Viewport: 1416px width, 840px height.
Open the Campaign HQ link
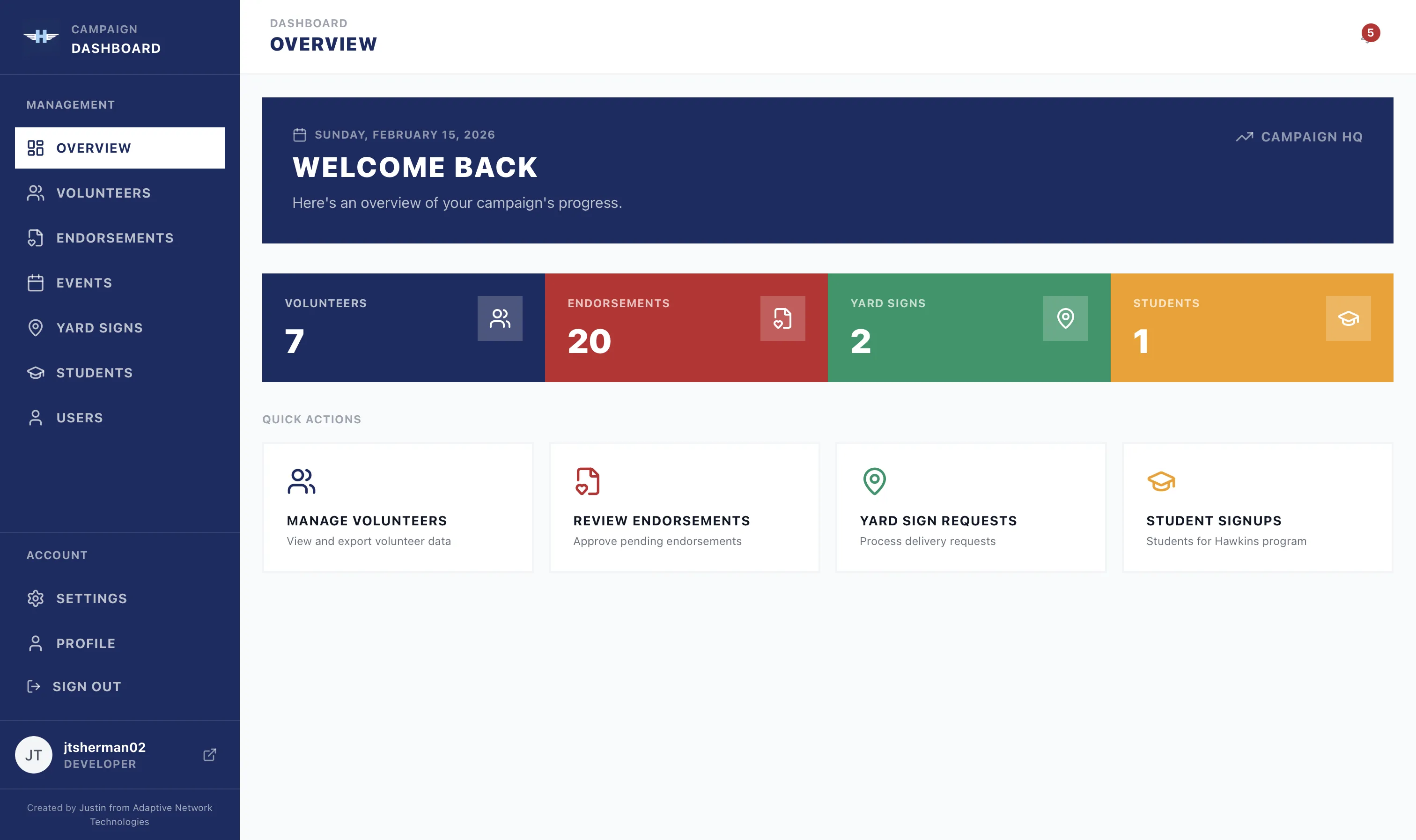pos(1299,136)
